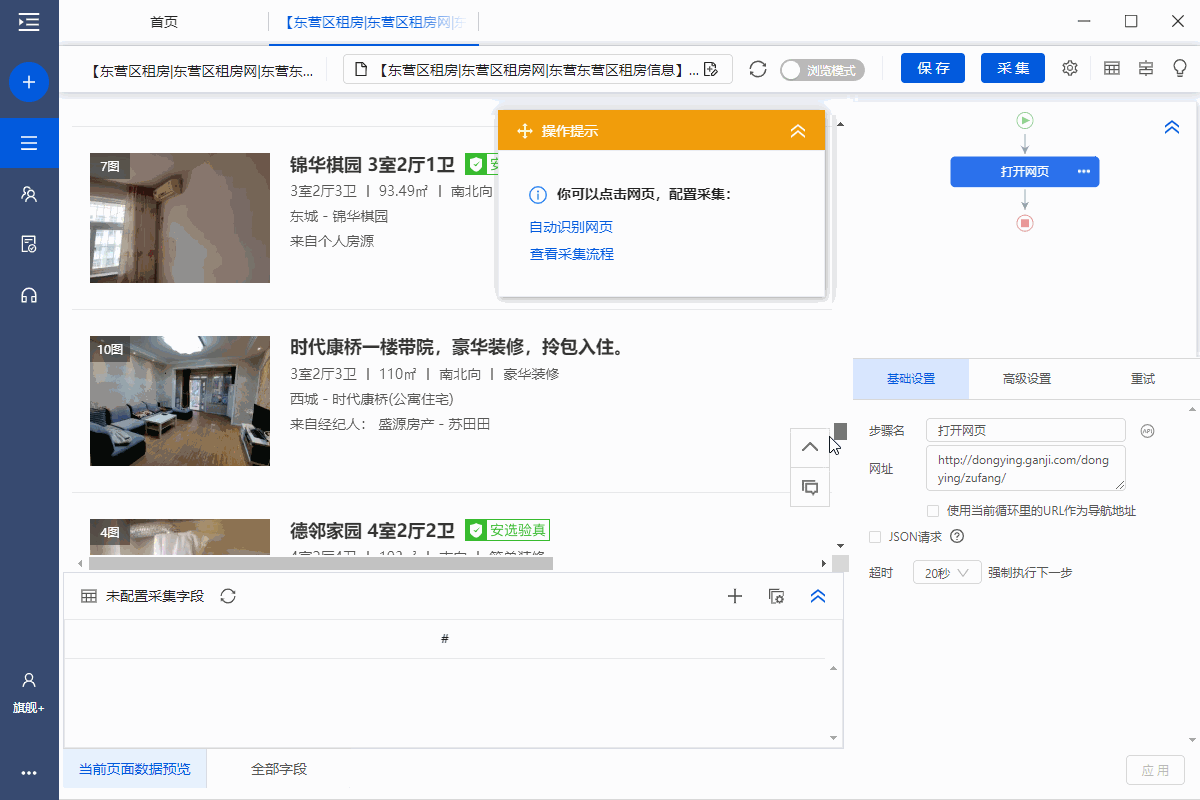Click the green start node in workflow
This screenshot has width=1200, height=800.
[x=1024, y=121]
